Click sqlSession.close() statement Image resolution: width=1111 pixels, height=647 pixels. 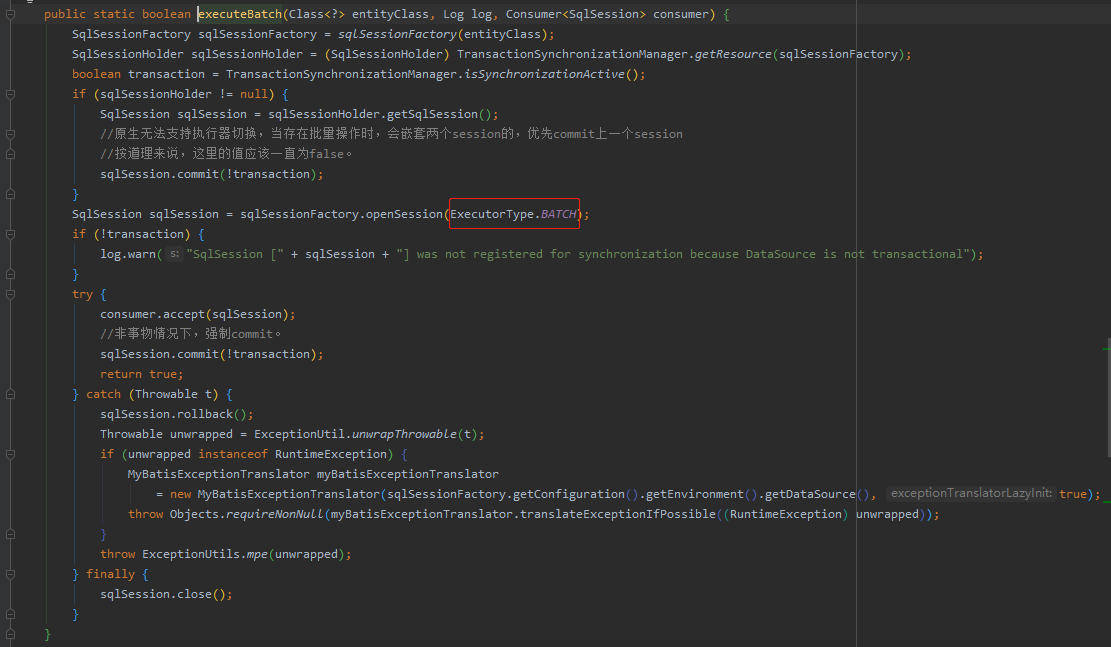166,594
